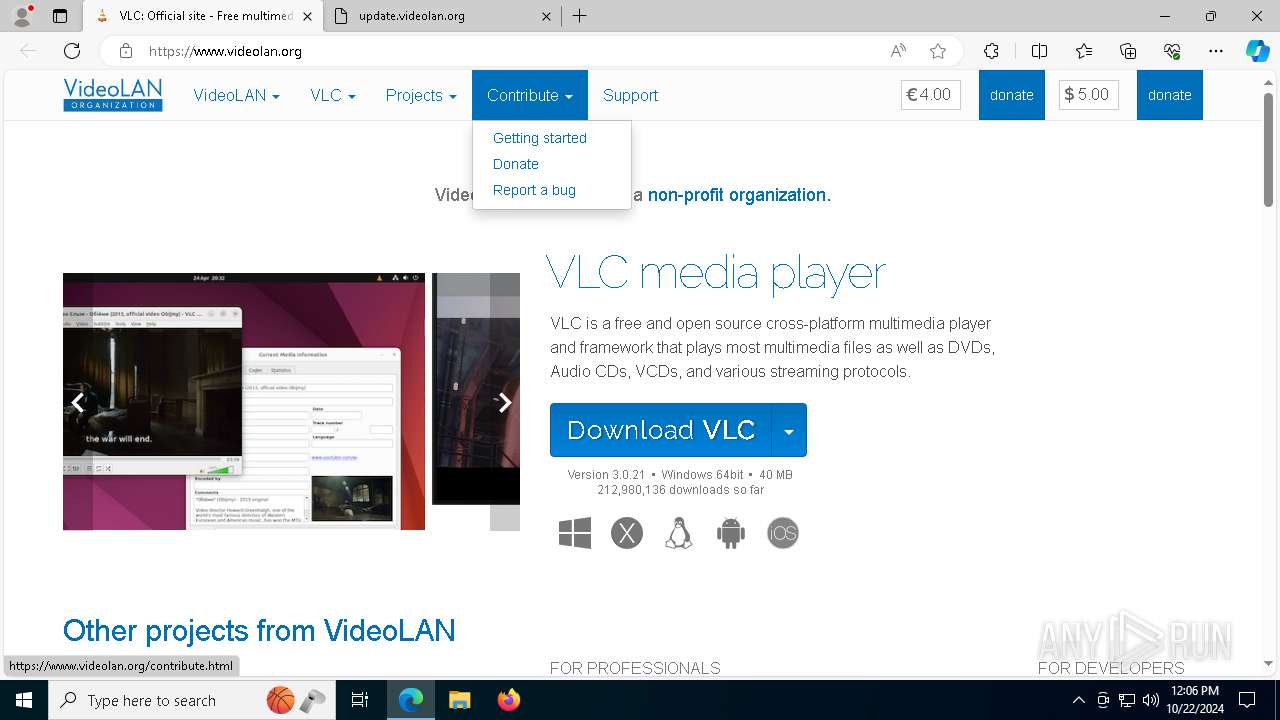Select Donate in Contribute menu
This screenshot has height=720, width=1280.
[516, 164]
